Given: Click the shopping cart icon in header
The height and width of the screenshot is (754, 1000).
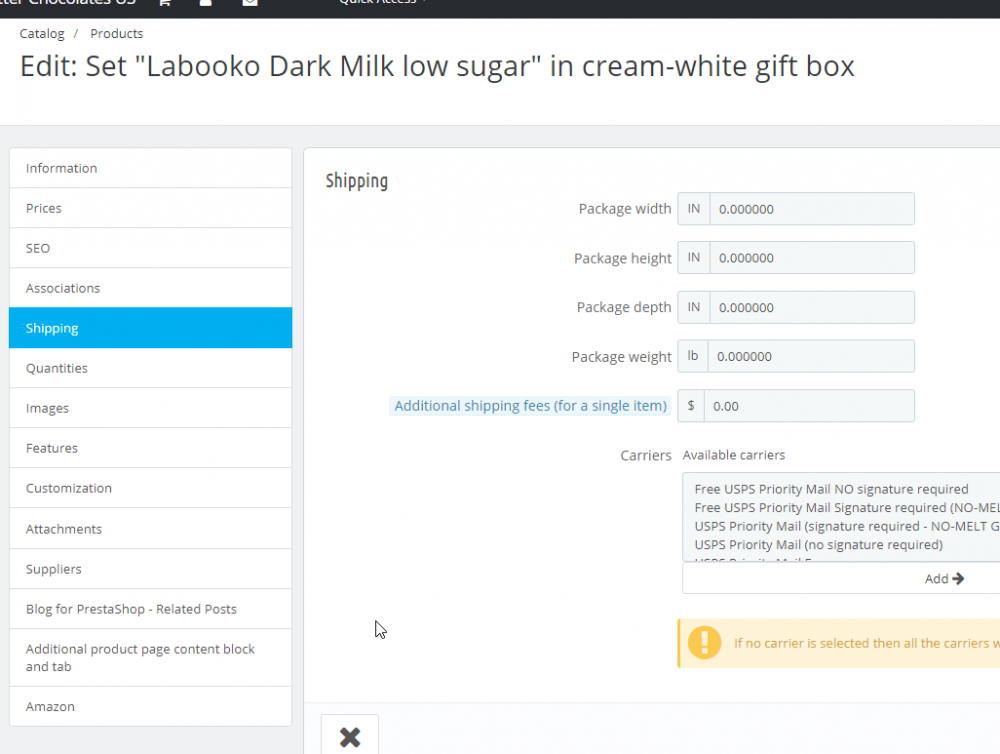Looking at the screenshot, I should tap(165, 3).
